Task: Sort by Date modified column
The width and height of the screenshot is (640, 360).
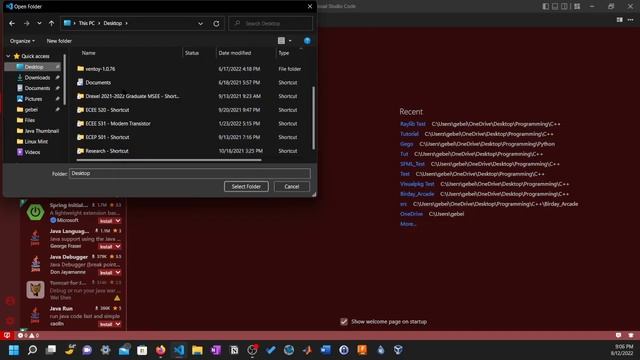Action: coord(235,53)
